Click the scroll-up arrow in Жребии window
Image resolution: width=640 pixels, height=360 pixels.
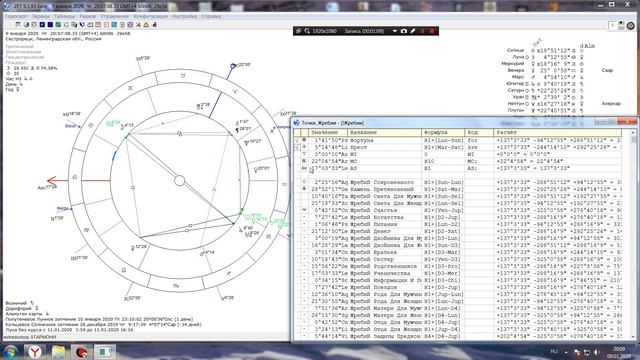pyautogui.click(x=633, y=132)
